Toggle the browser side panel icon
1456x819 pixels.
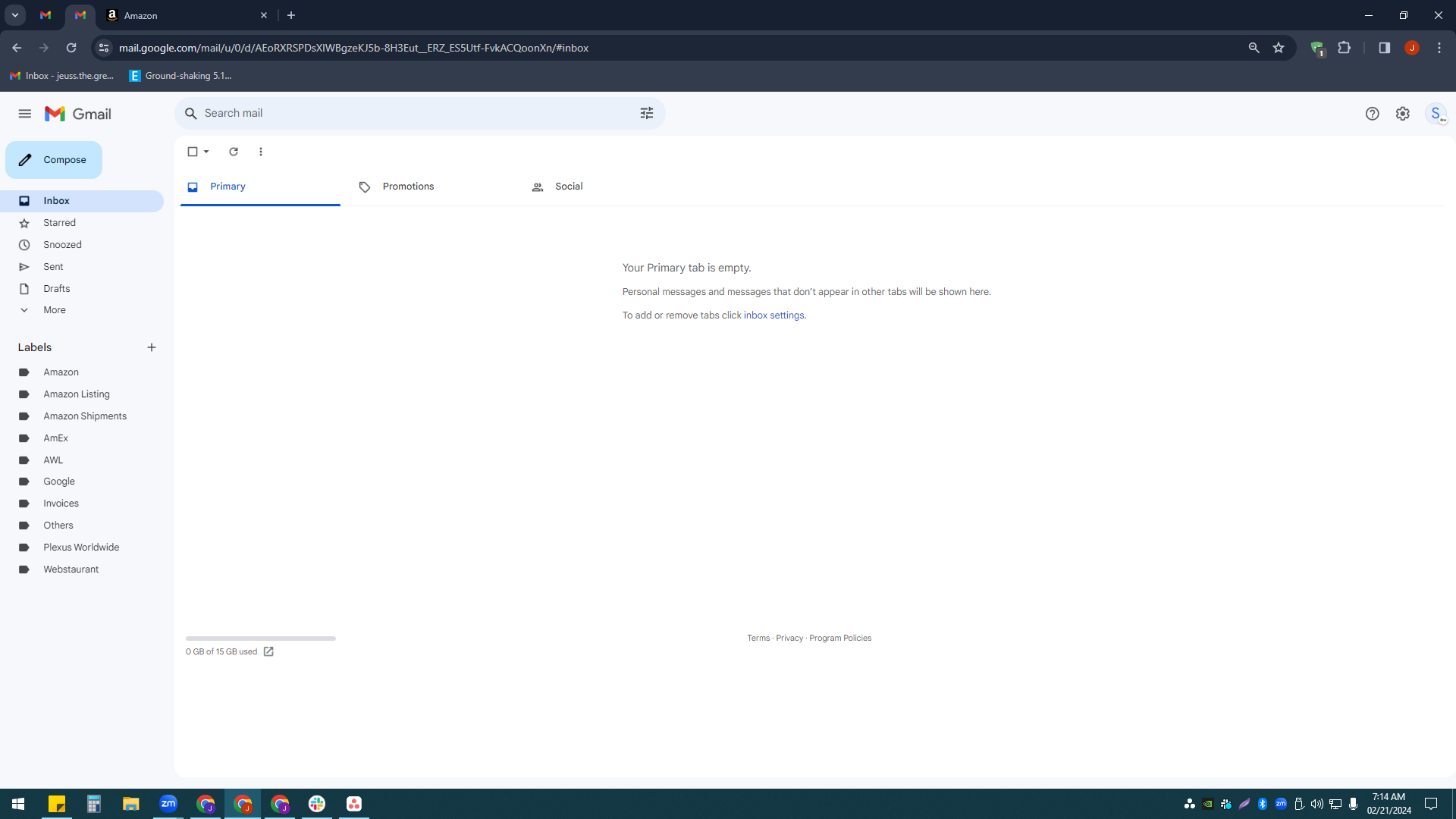click(x=1385, y=48)
